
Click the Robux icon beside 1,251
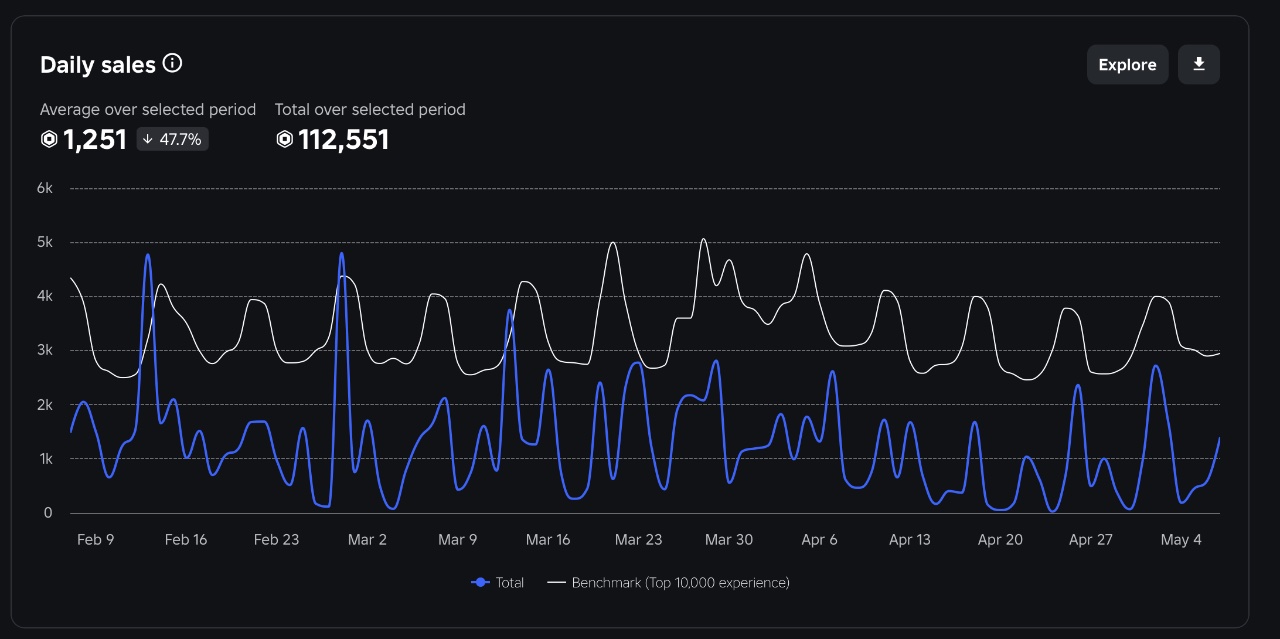point(49,140)
